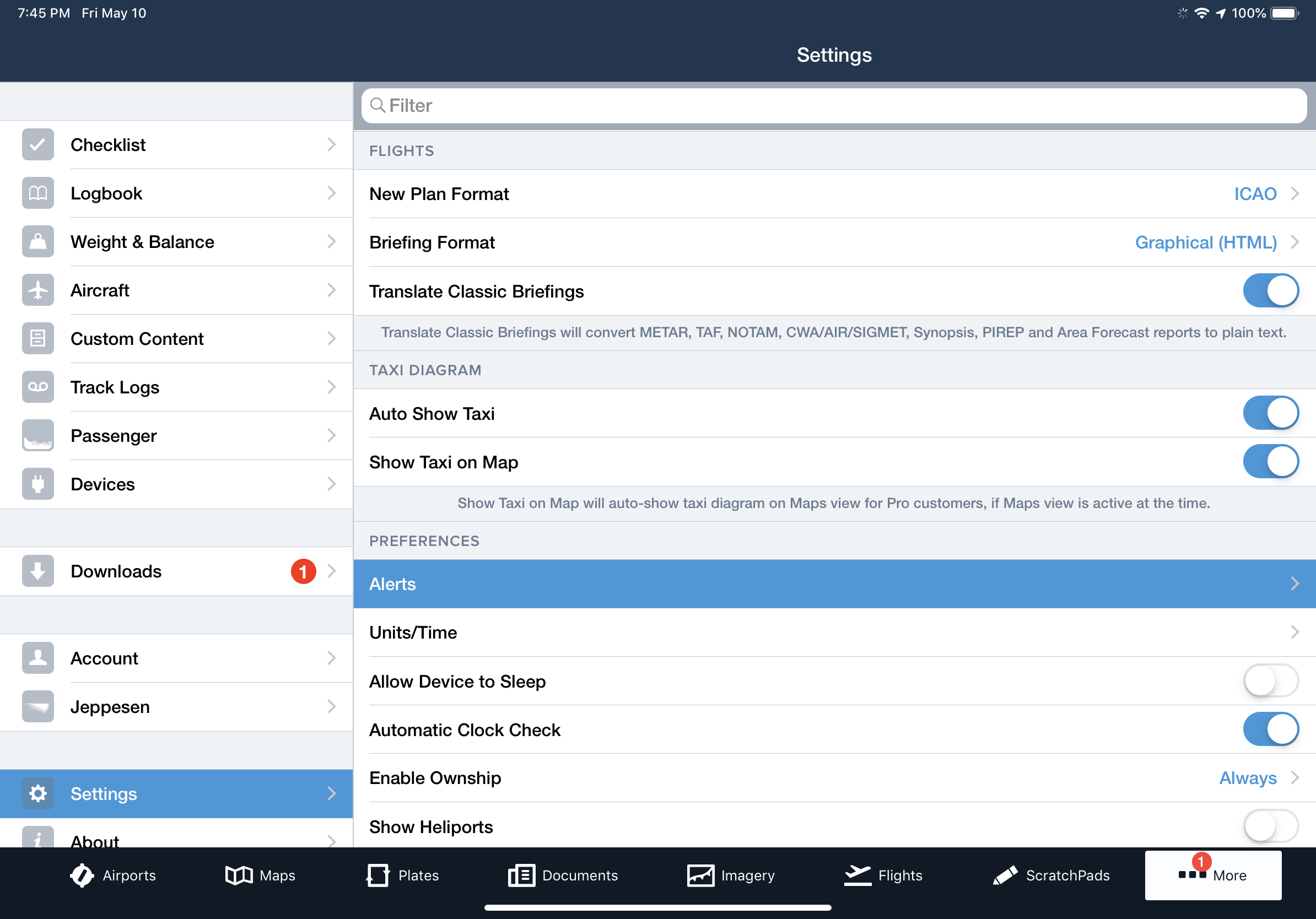Tap the Devices plug icon
Screen dimensions: 1316x919
coord(38,484)
